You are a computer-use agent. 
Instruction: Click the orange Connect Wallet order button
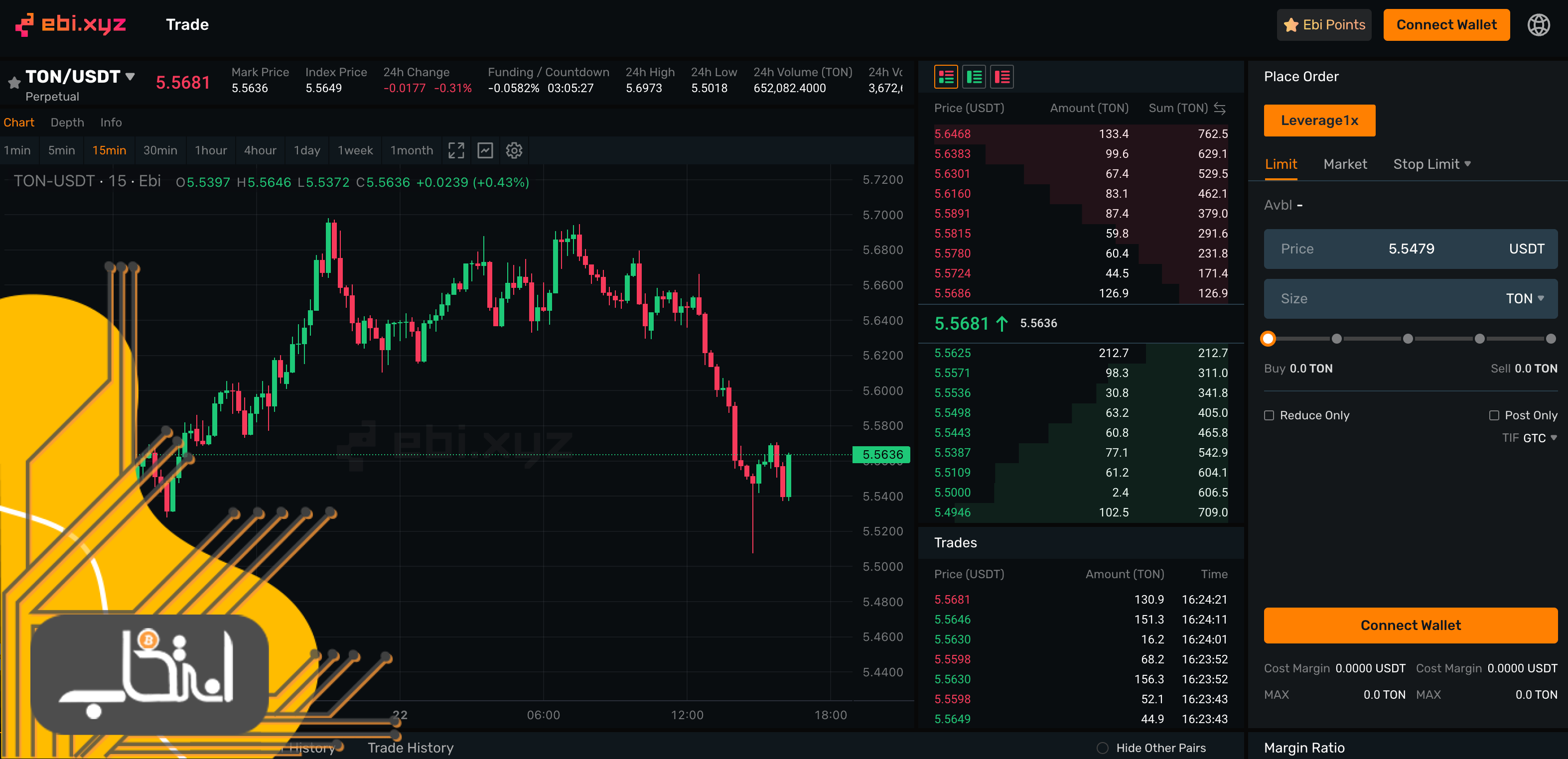[1411, 625]
